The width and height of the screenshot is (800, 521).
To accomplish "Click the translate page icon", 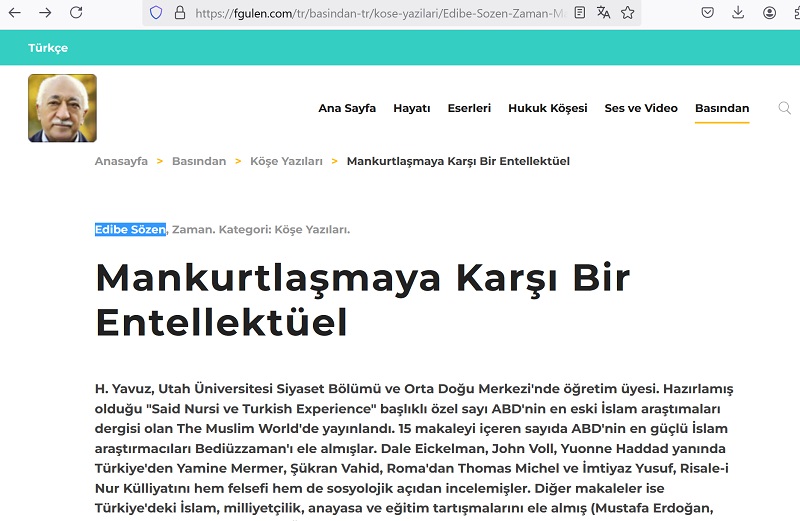I will pyautogui.click(x=603, y=13).
